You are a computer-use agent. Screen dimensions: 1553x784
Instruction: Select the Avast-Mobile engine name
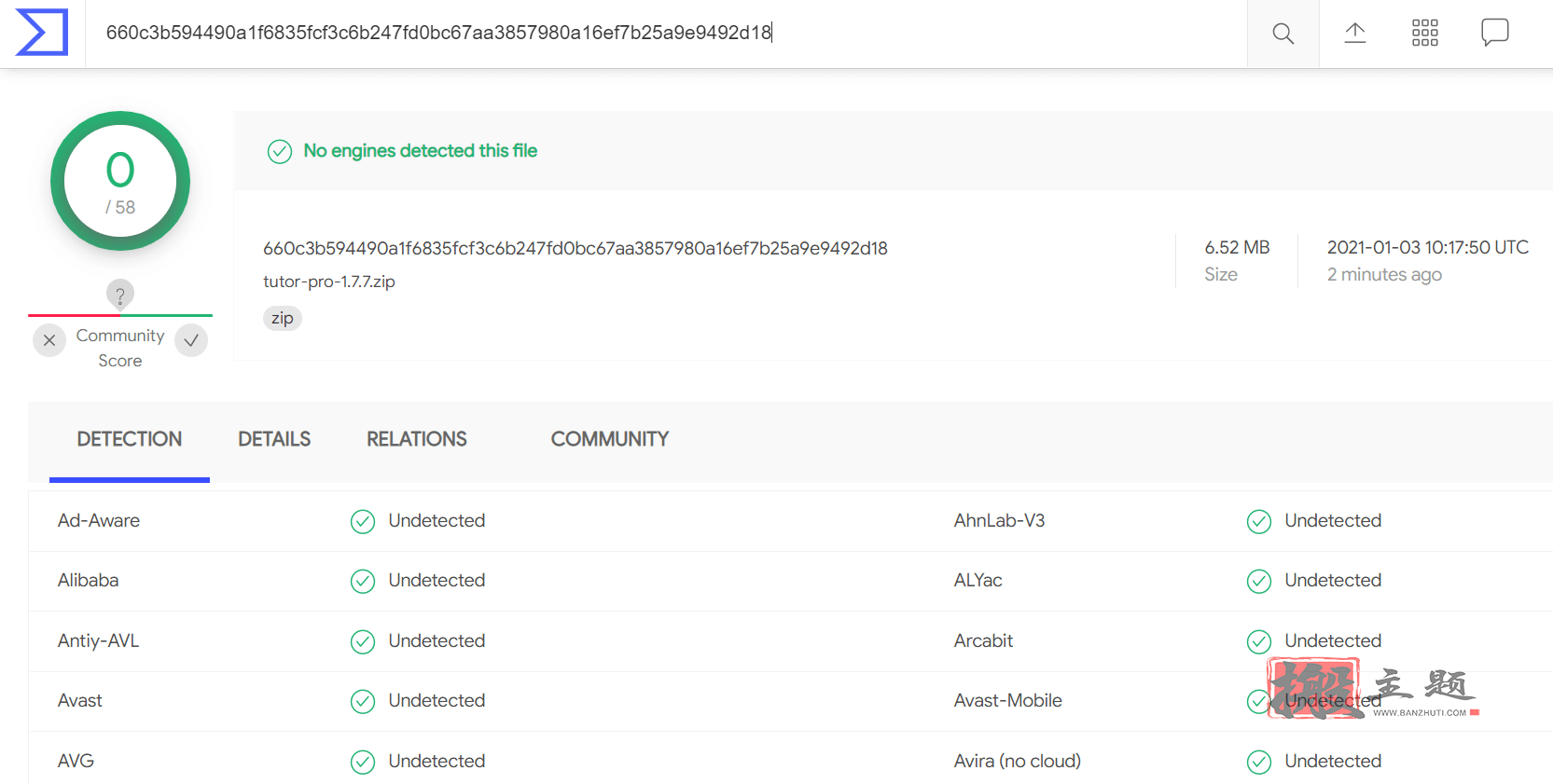click(x=1008, y=700)
